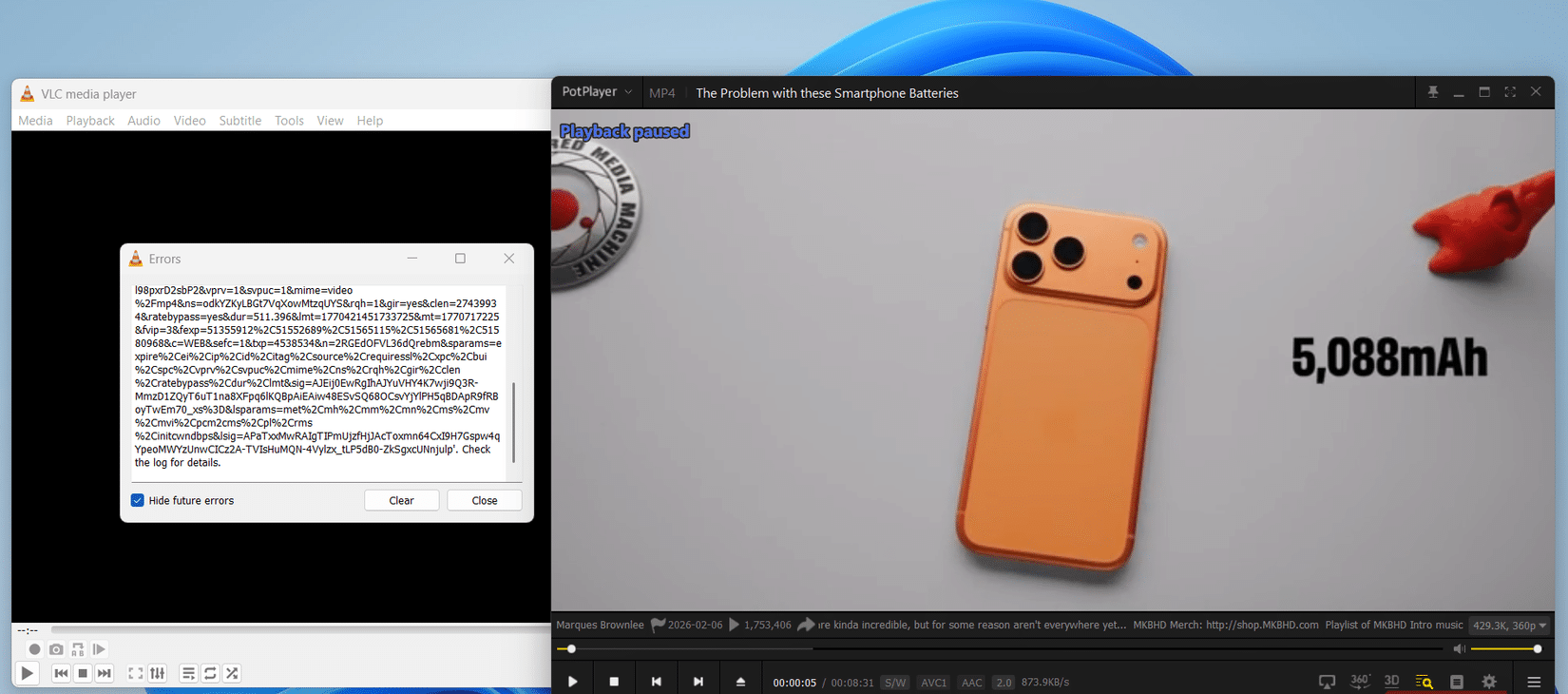Toggle S/W decoder indicator in PotPlayer

point(895,683)
